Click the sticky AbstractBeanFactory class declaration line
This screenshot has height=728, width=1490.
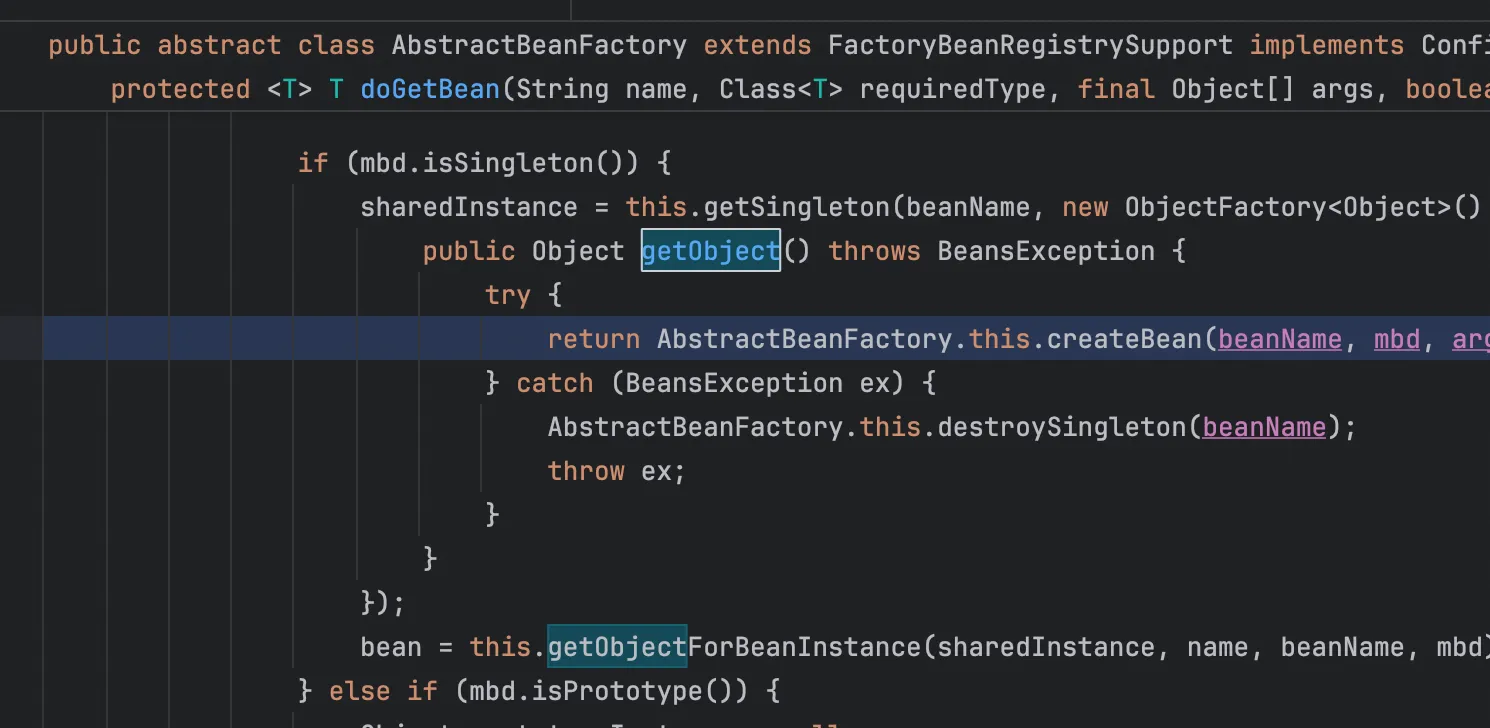click(x=539, y=46)
